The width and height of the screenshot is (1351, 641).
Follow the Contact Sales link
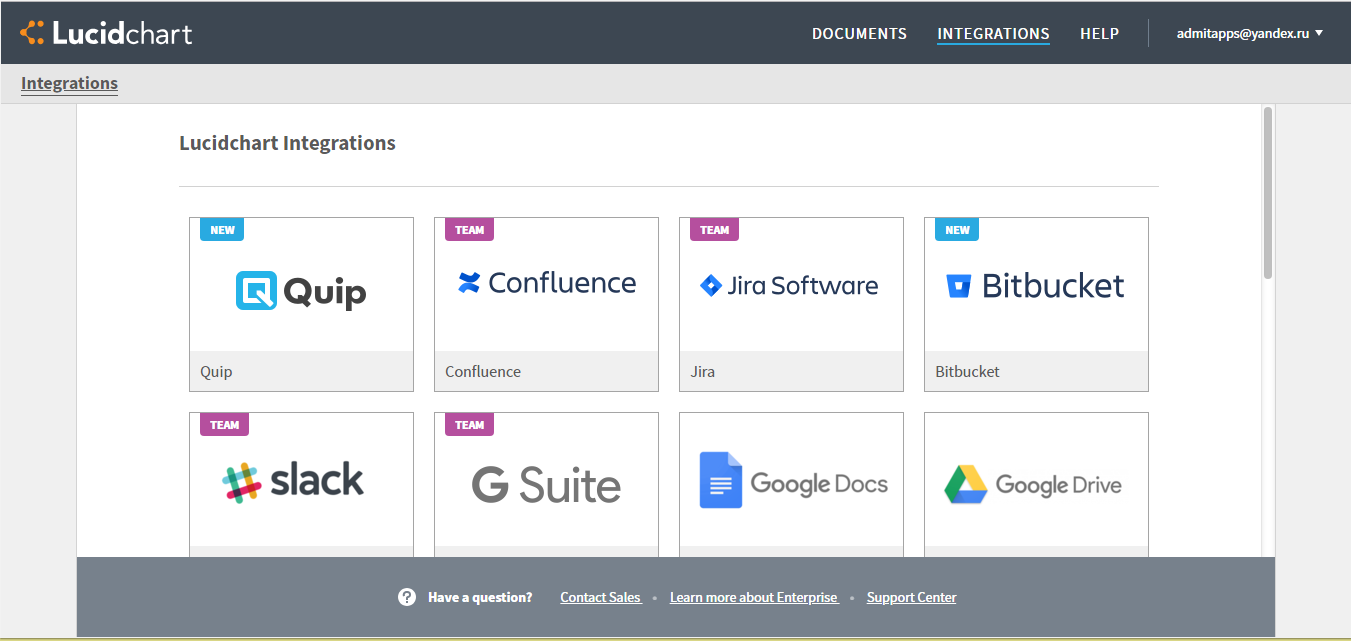[600, 597]
